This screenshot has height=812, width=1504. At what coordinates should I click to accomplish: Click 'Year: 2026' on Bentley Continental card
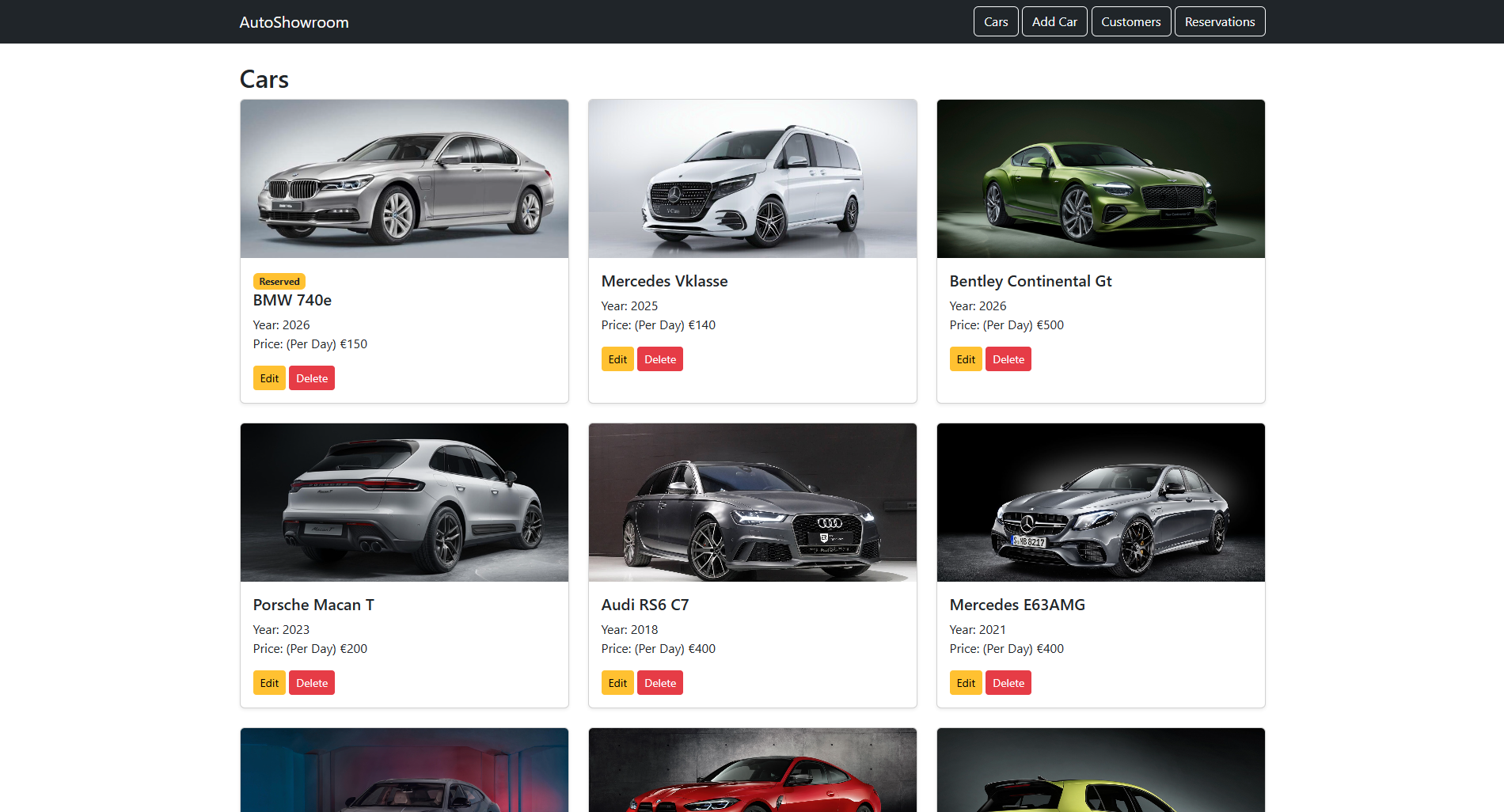click(x=978, y=306)
